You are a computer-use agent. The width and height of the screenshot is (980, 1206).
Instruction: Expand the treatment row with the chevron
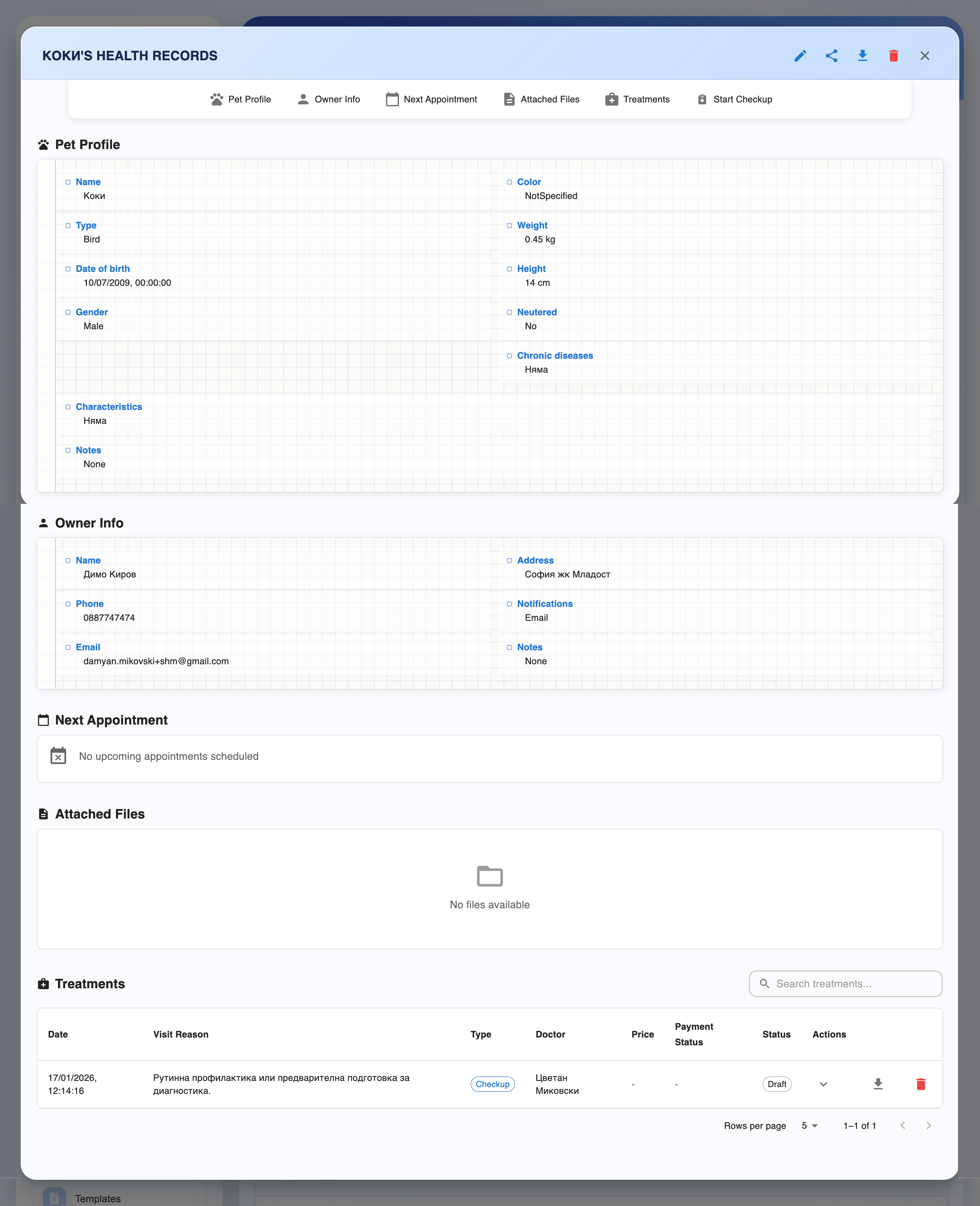coord(823,1084)
